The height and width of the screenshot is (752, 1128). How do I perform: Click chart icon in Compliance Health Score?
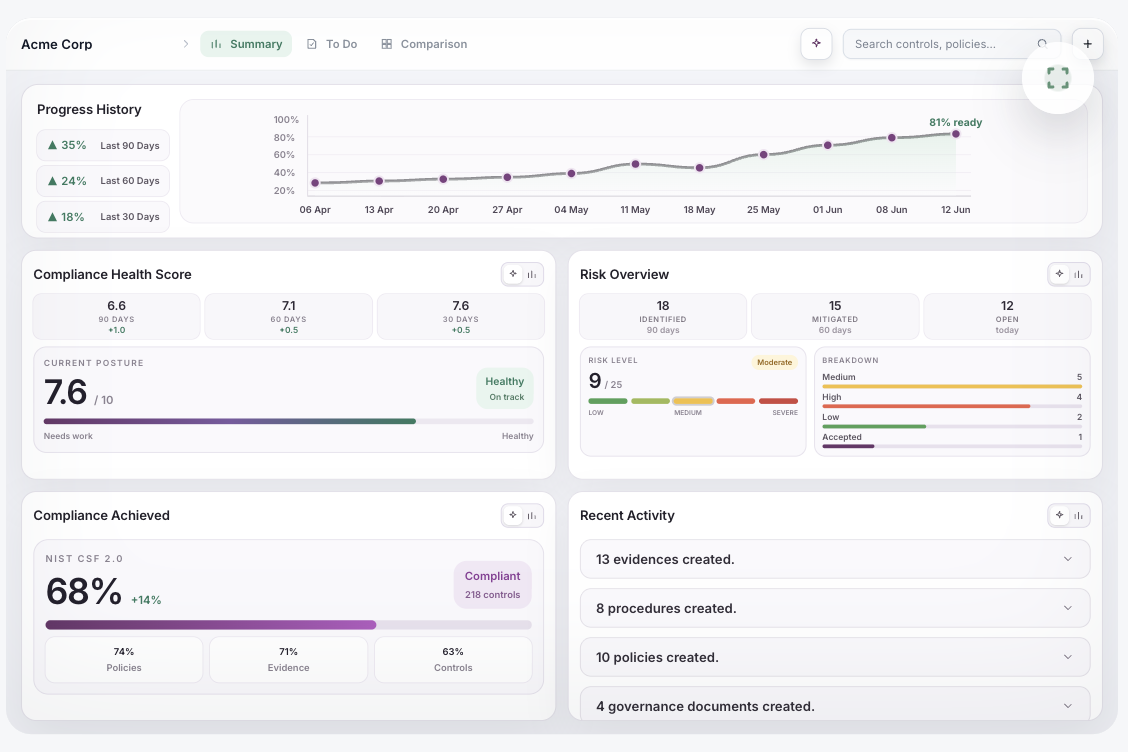pyautogui.click(x=532, y=274)
